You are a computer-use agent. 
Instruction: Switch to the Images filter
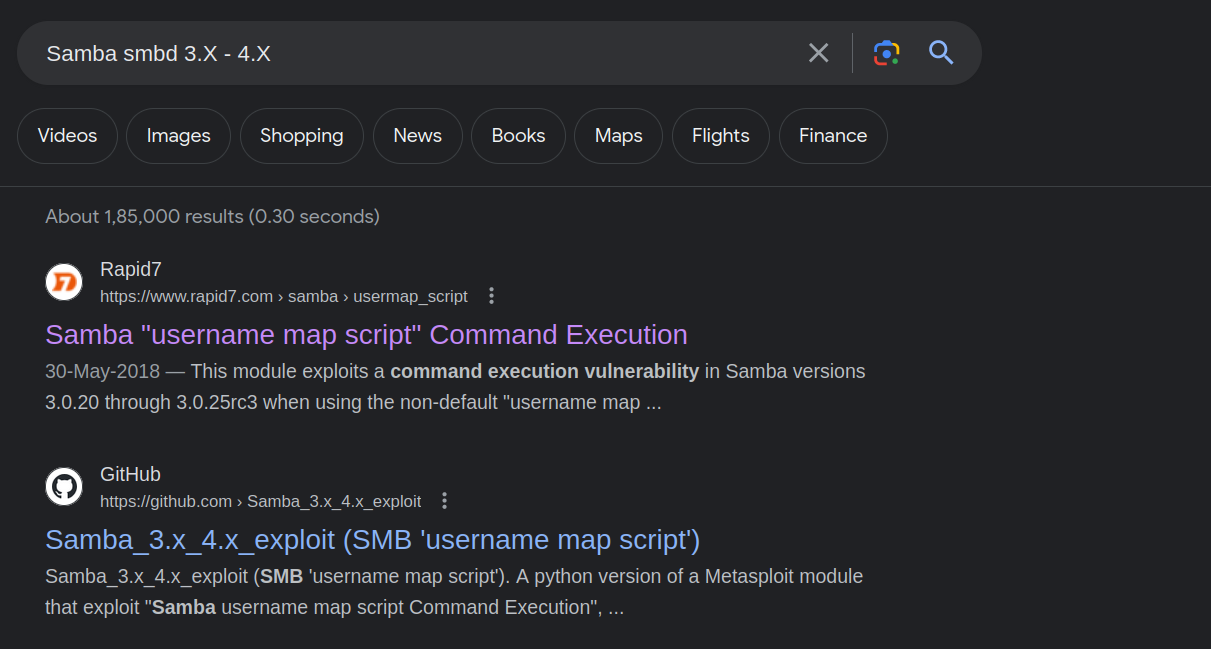pyautogui.click(x=178, y=136)
